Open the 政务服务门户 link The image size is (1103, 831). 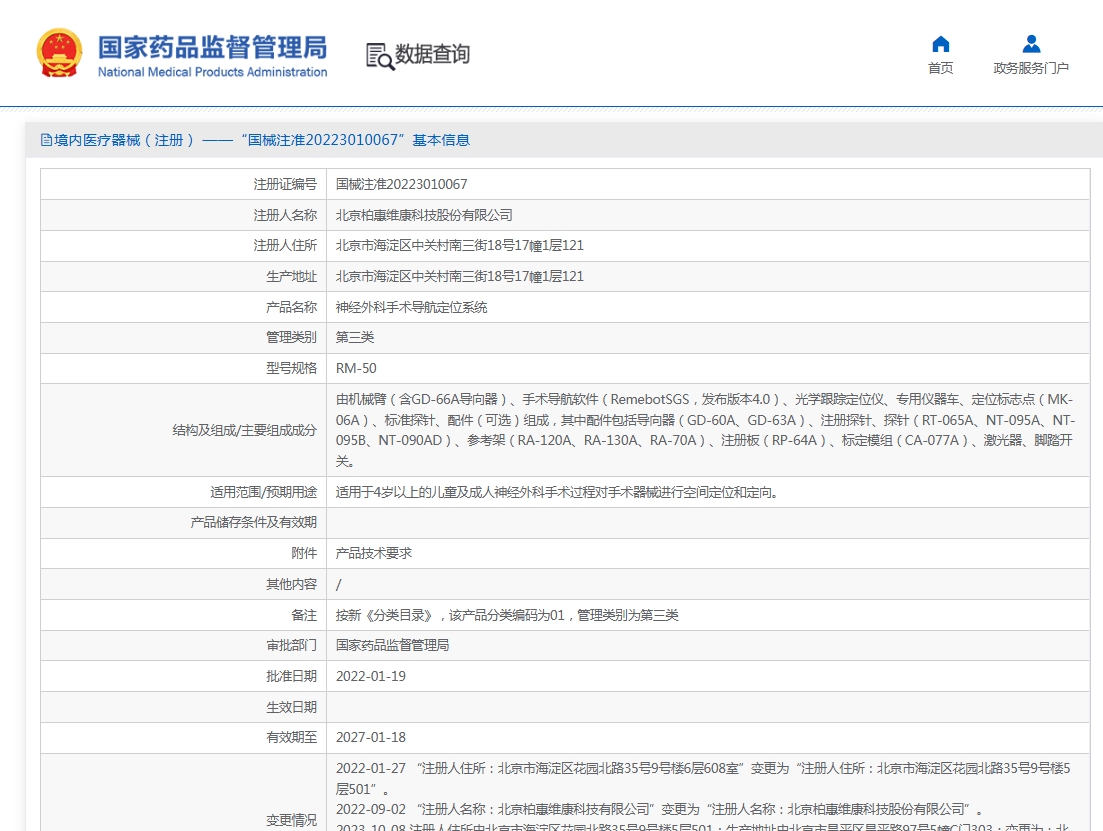[x=1031, y=68]
